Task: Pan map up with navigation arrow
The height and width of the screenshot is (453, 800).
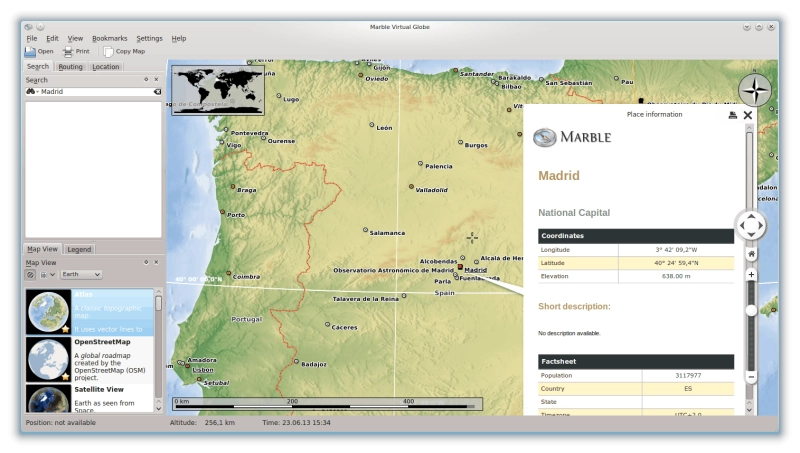Action: coord(751,216)
